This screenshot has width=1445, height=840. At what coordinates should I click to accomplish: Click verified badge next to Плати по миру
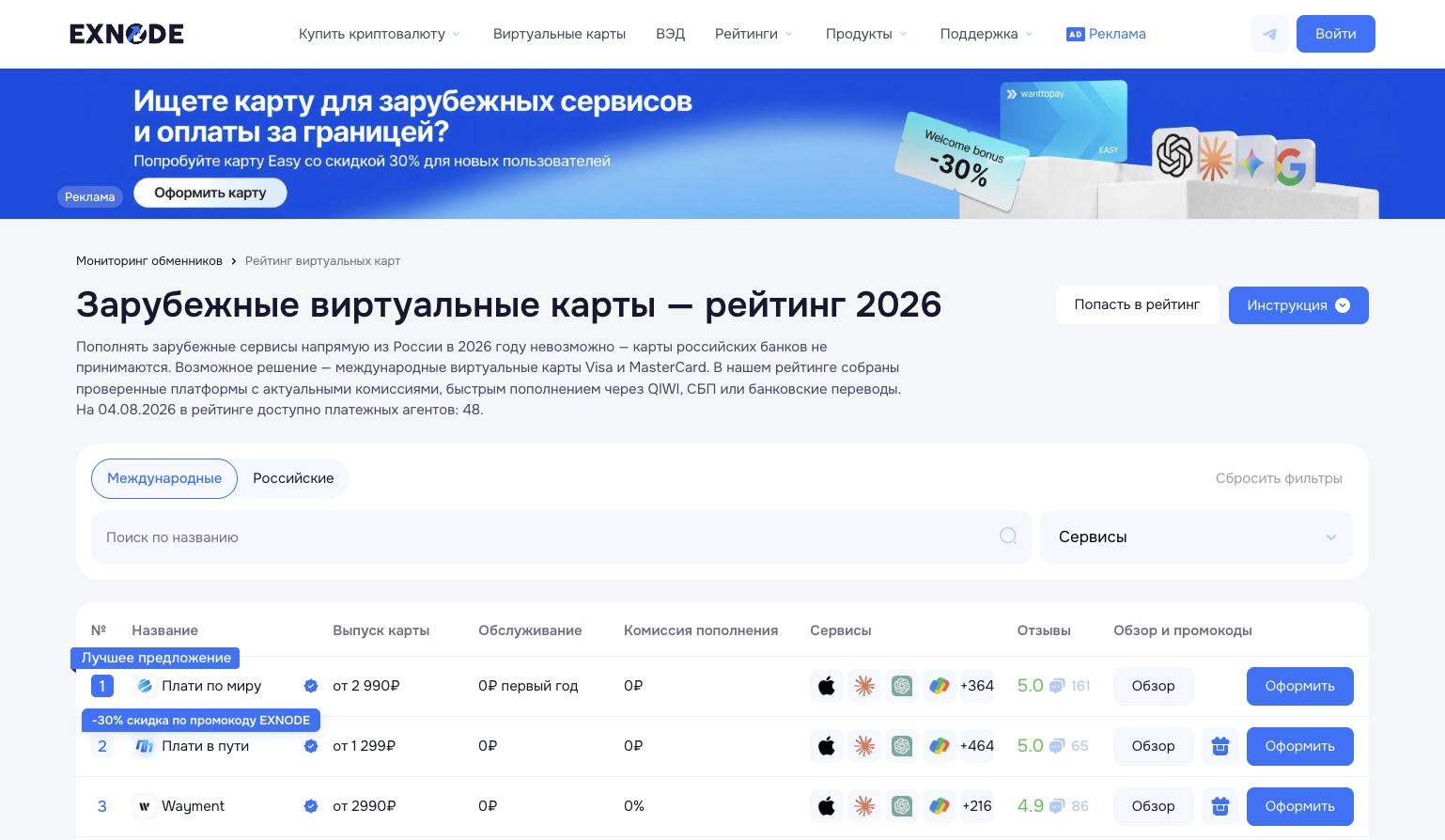[x=311, y=686]
